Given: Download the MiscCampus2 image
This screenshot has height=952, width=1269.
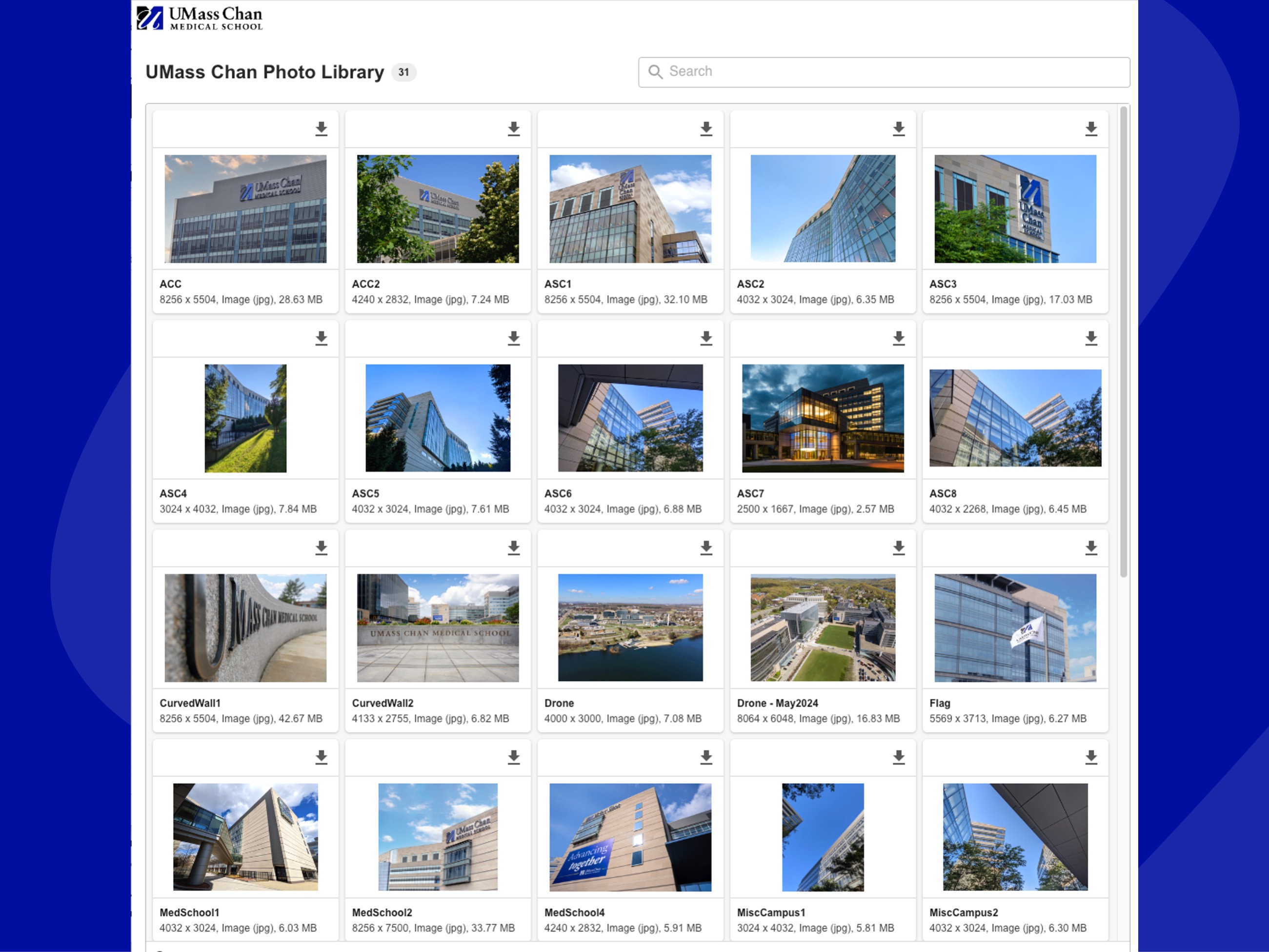Looking at the screenshot, I should [1092, 758].
